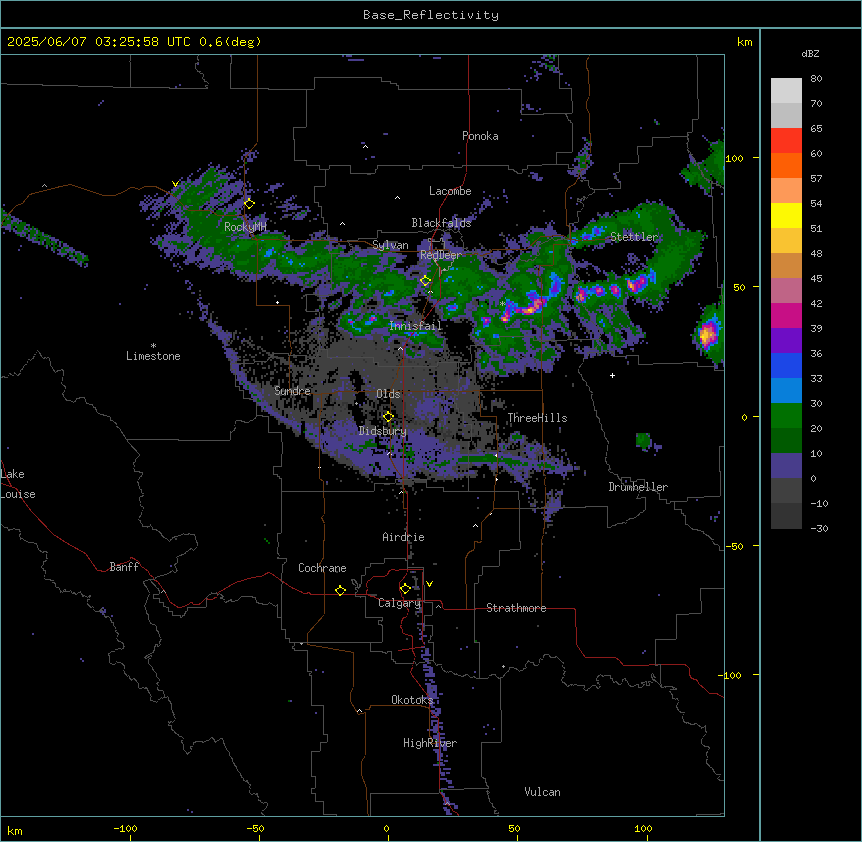Click the Ponoka town label
862x842 pixels.
point(480,136)
